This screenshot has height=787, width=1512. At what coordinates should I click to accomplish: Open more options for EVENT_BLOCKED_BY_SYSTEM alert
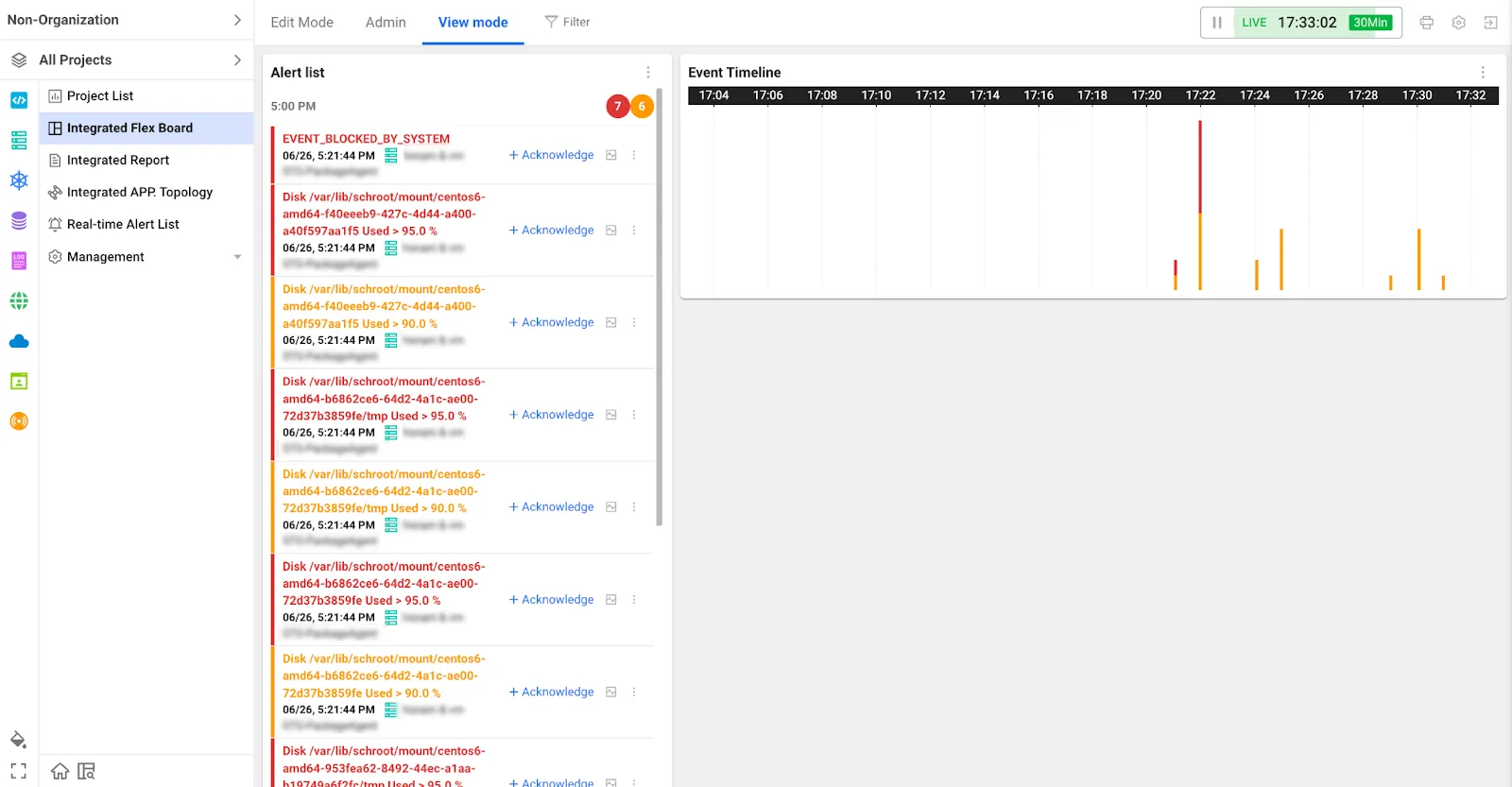pyautogui.click(x=634, y=155)
